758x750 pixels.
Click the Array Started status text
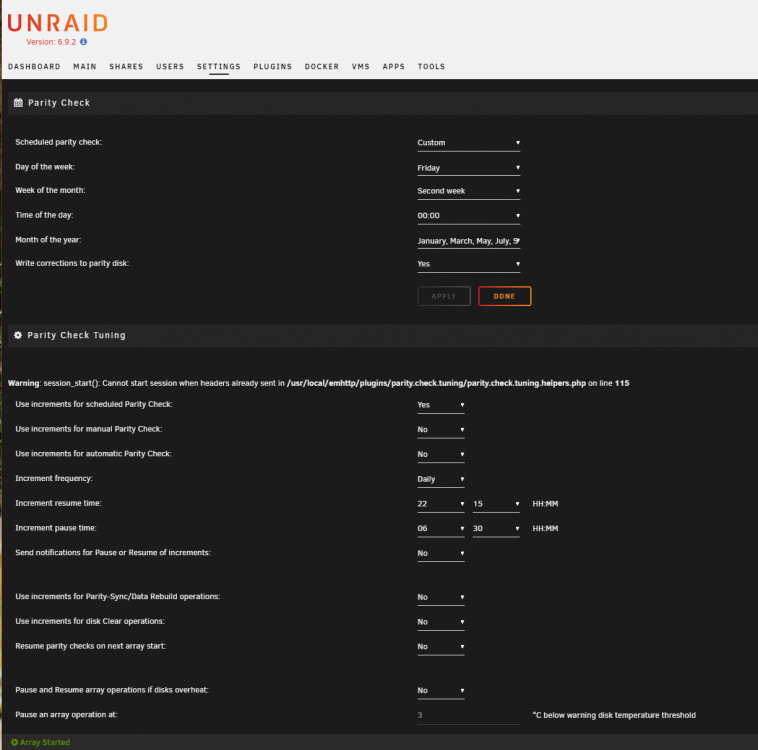click(45, 742)
